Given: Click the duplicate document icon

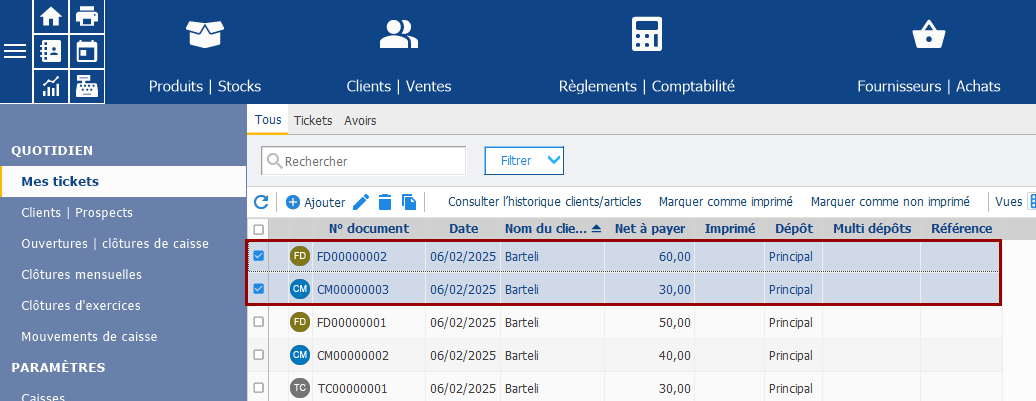Looking at the screenshot, I should (x=409, y=202).
